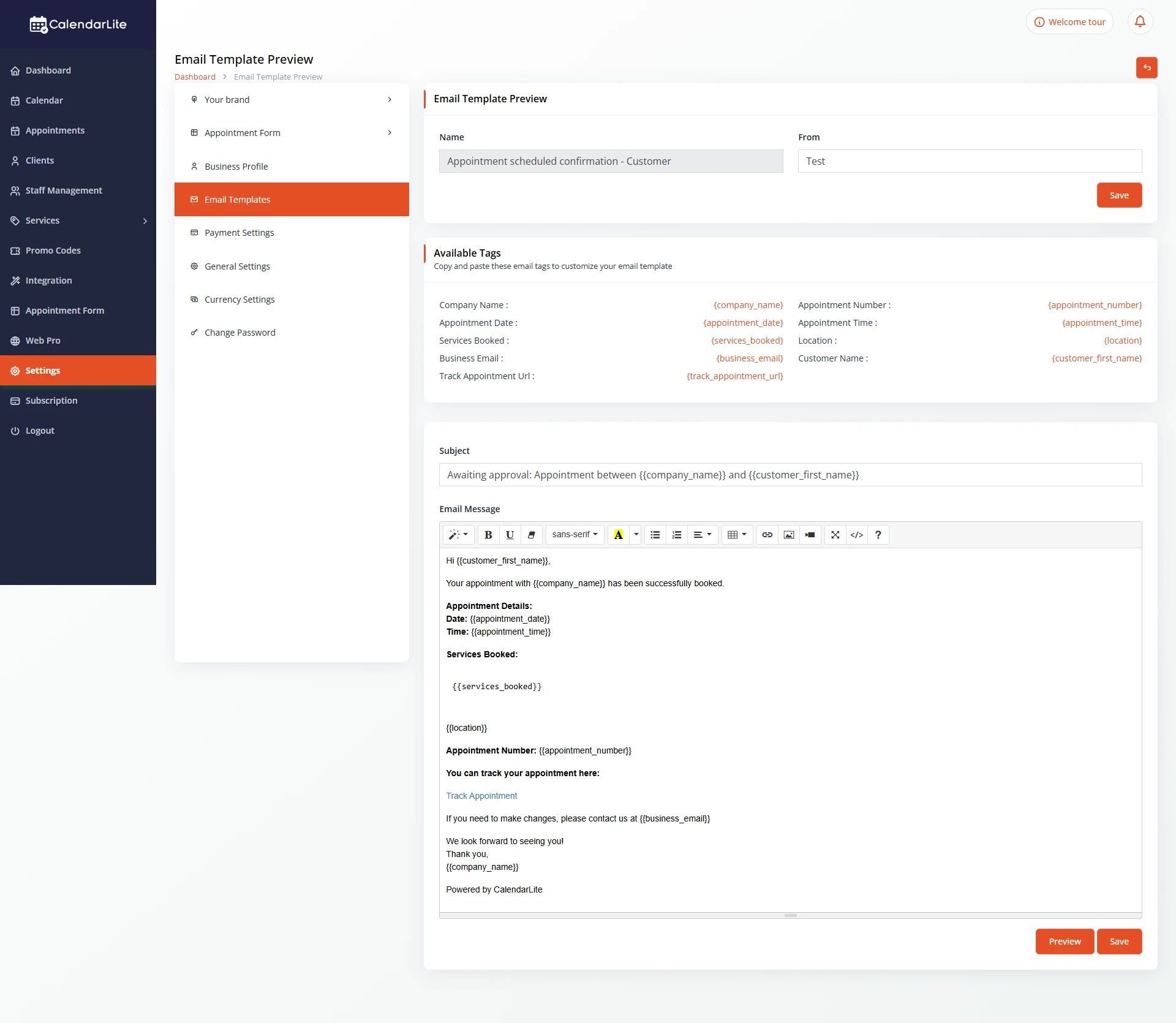
Task: Click the {track_appointment_url} tag
Action: coord(734,376)
